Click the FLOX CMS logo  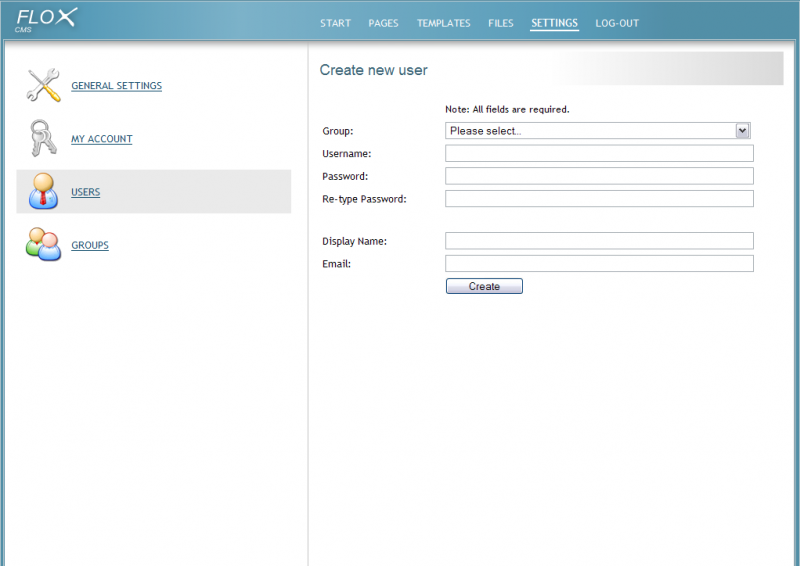pyautogui.click(x=46, y=20)
